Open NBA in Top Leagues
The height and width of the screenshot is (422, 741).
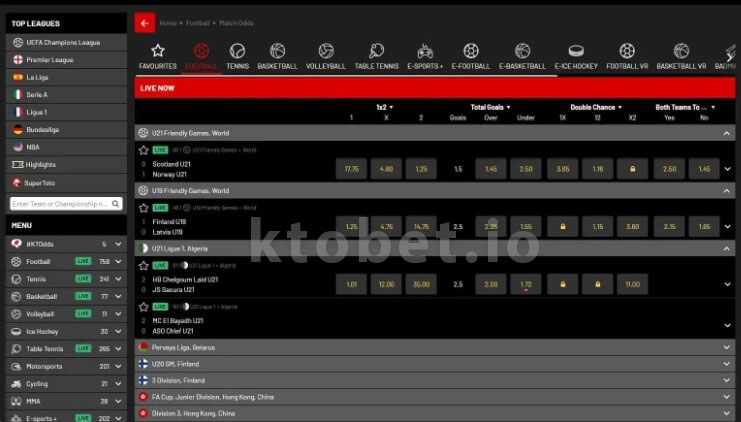coord(66,147)
